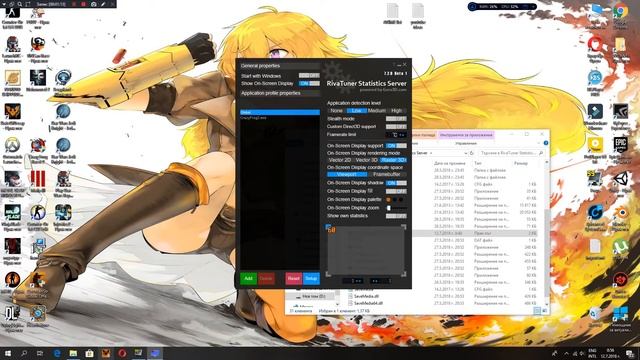Click the Reset button in RivaTuner
This screenshot has width=640, height=360.
coord(293,278)
